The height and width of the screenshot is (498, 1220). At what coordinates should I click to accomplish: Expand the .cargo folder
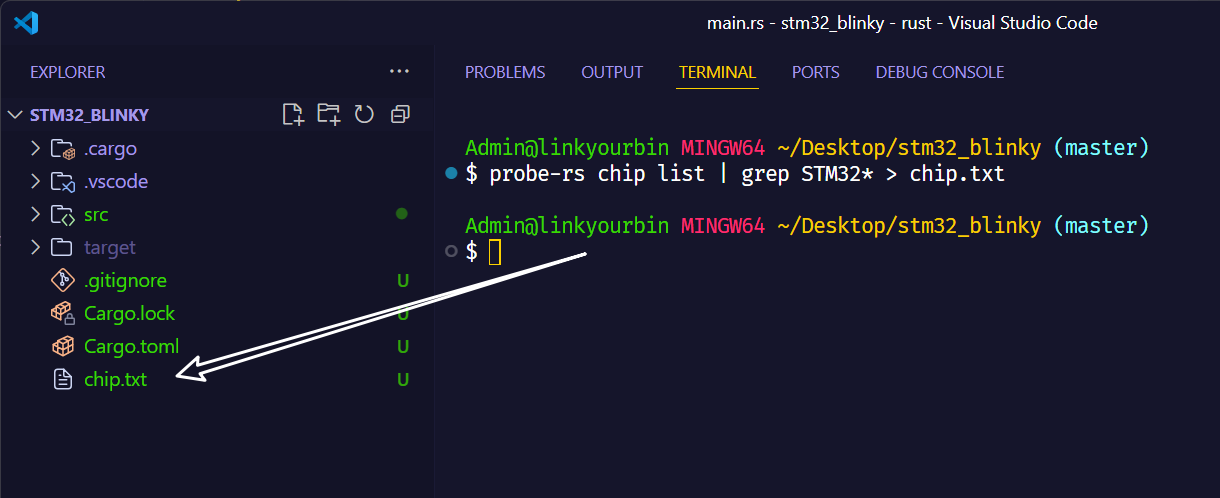tap(36, 149)
